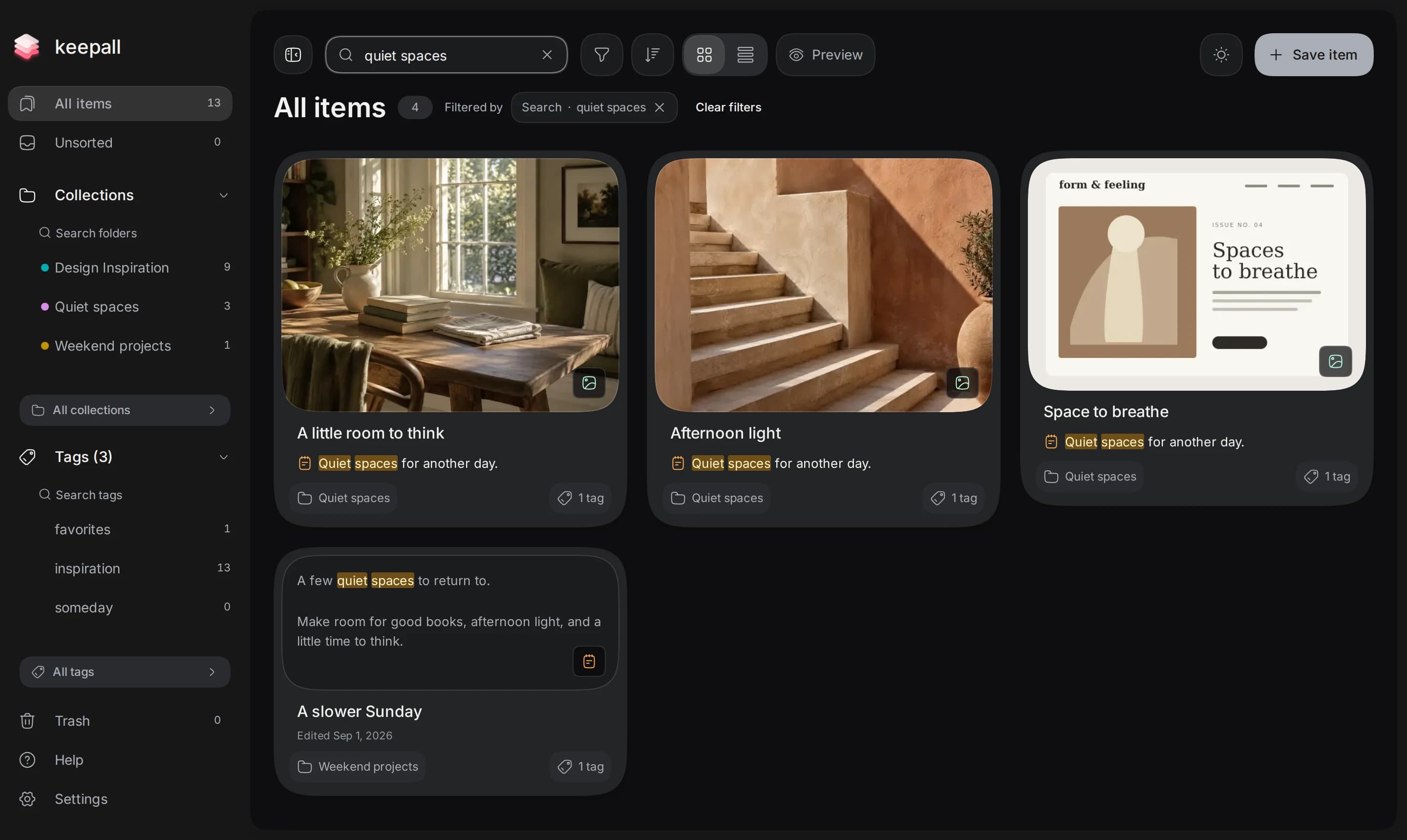Switch to grid view
The width and height of the screenshot is (1407, 840).
point(704,55)
